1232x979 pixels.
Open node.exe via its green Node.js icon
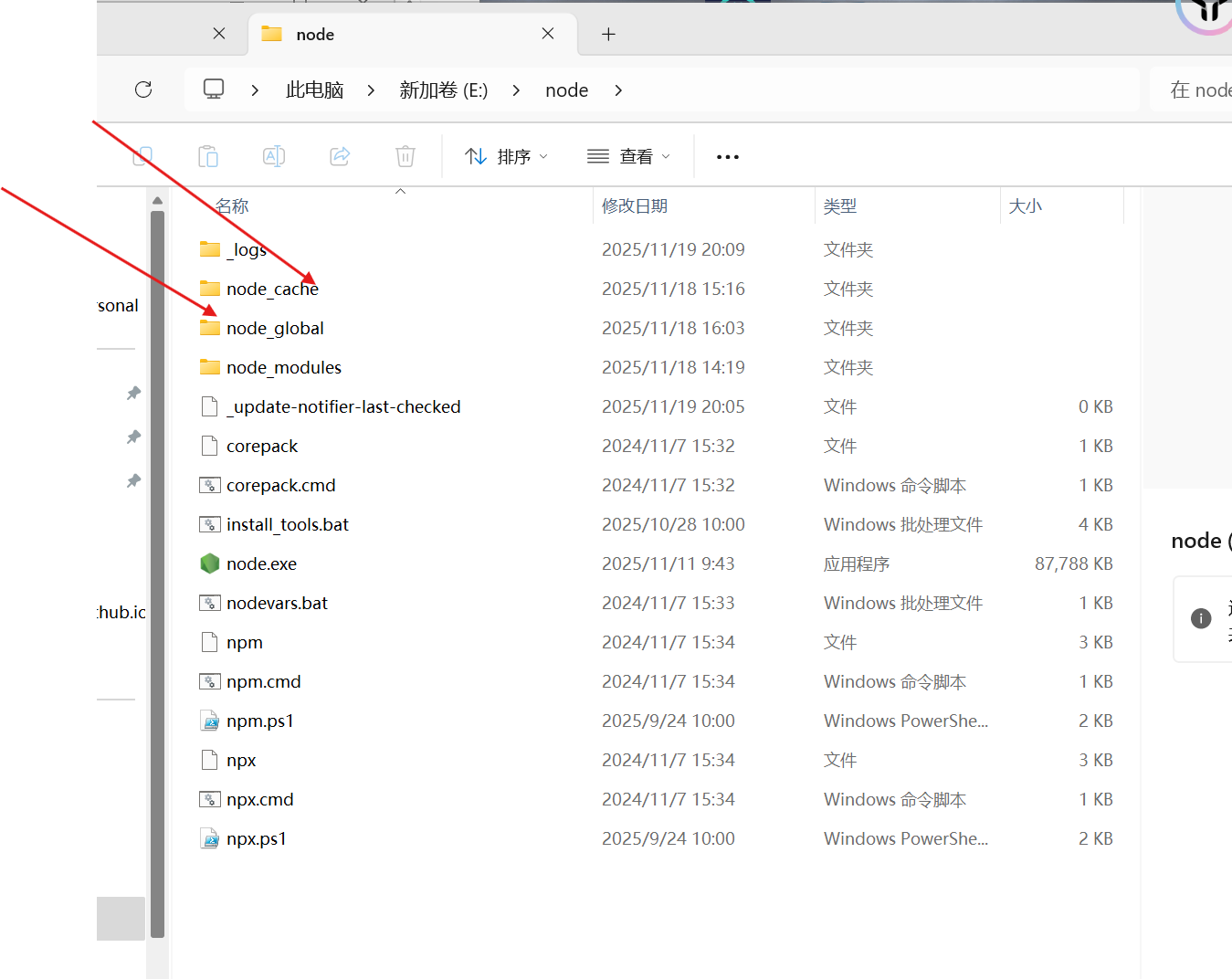coord(209,563)
